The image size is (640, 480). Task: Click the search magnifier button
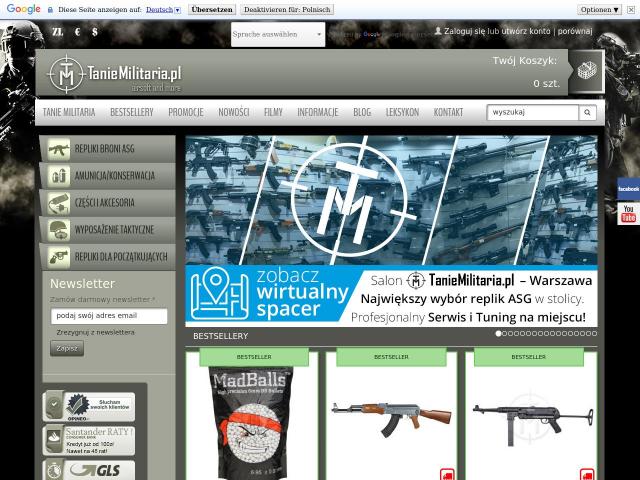(587, 112)
